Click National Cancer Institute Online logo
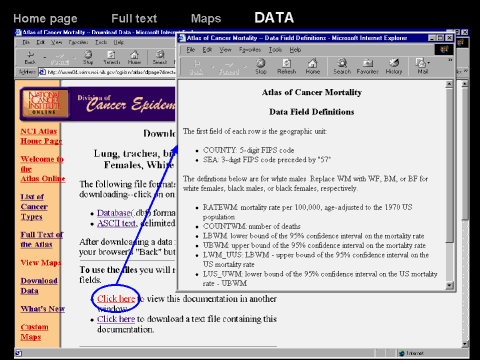 click(x=45, y=103)
